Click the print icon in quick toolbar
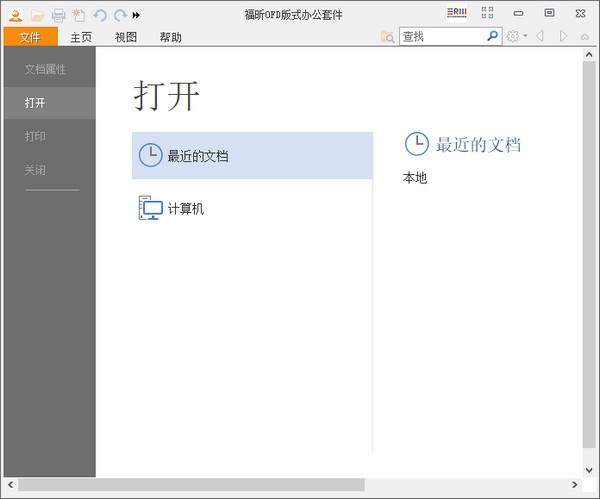The image size is (600, 499). click(58, 15)
